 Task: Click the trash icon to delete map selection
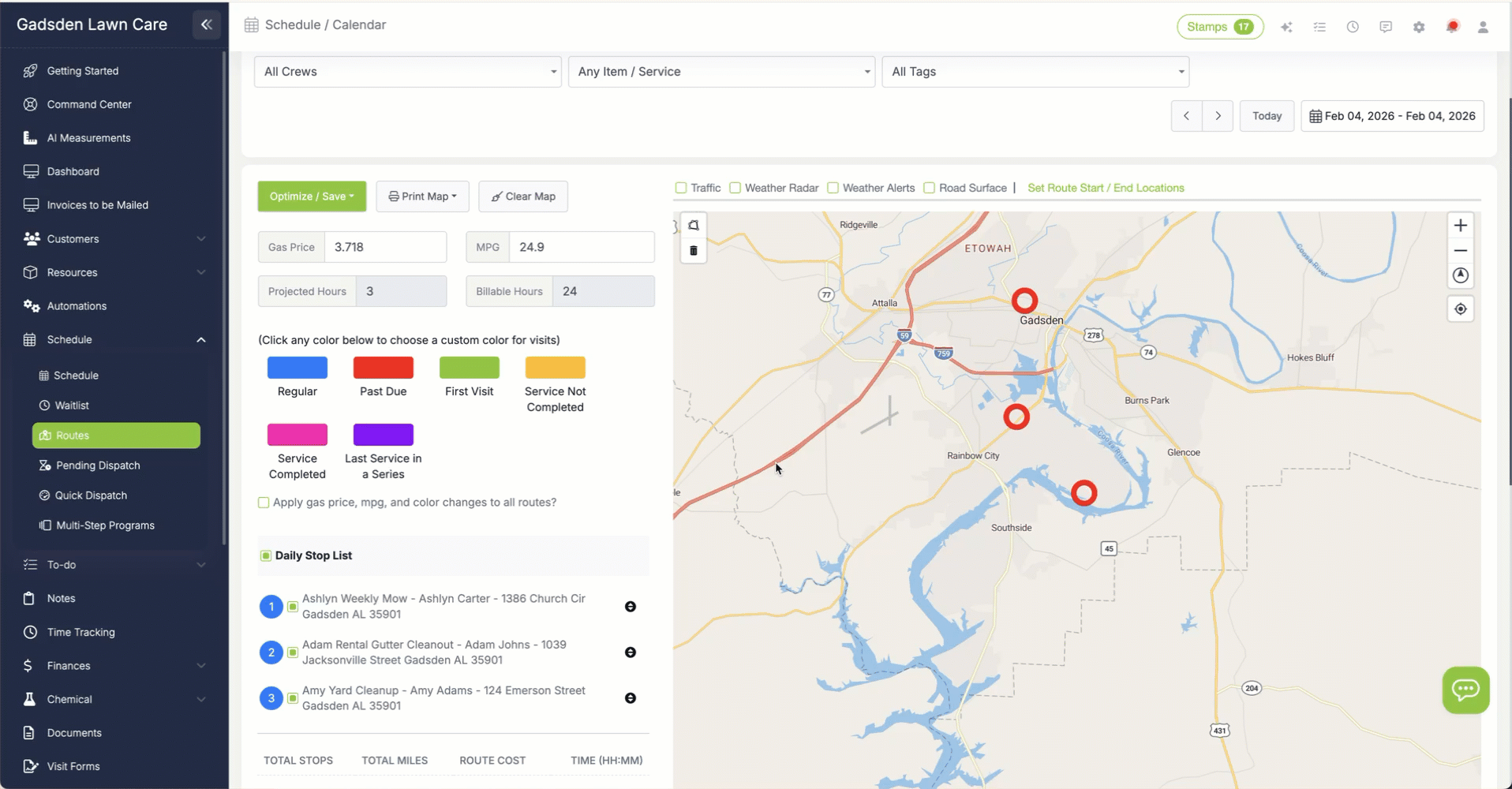tap(693, 251)
